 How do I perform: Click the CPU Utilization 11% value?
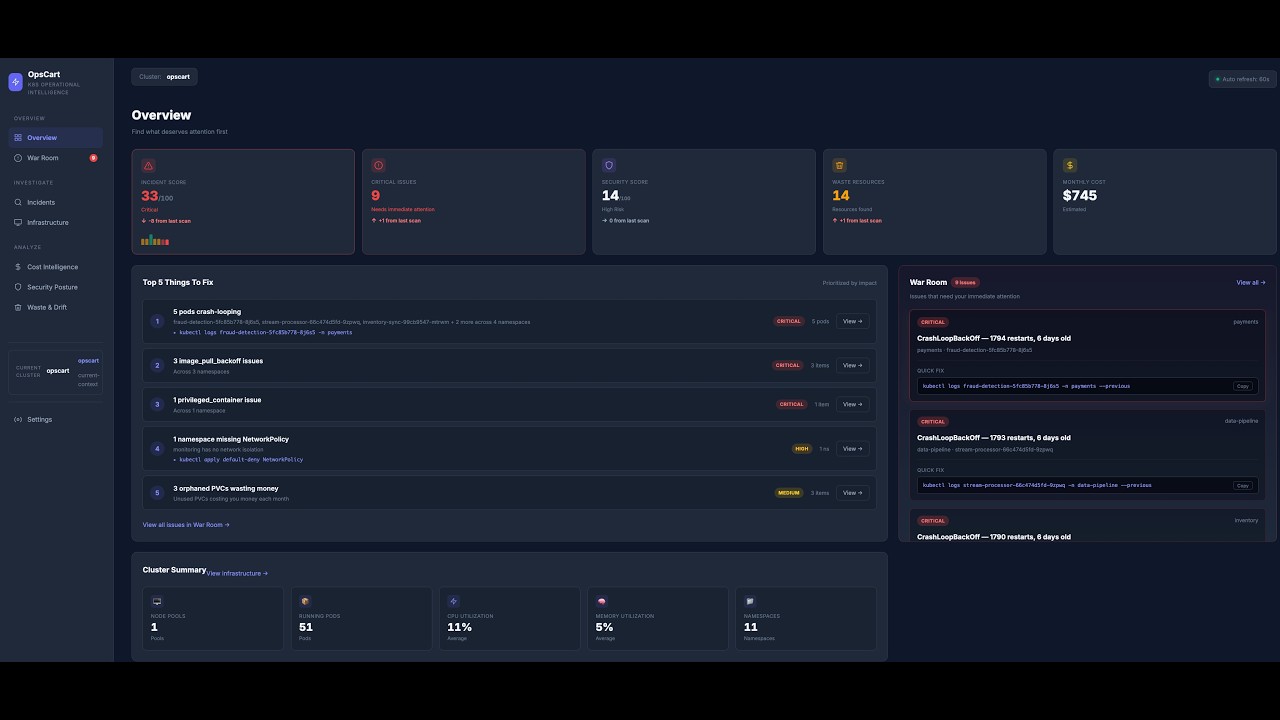[459, 627]
